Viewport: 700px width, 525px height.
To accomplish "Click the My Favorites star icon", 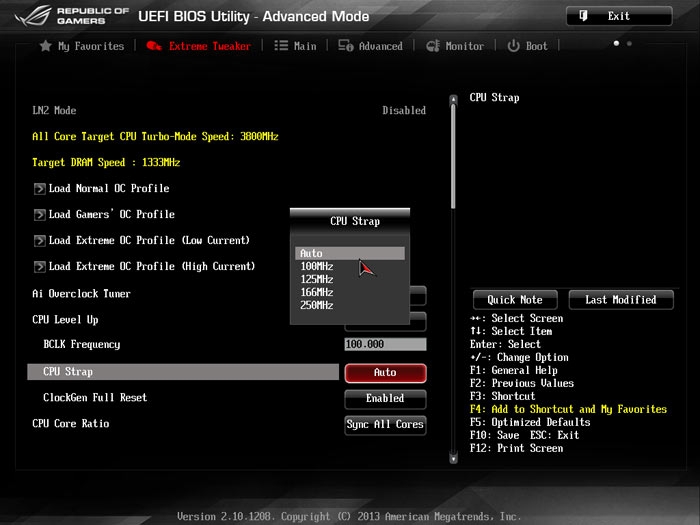I will [x=45, y=46].
